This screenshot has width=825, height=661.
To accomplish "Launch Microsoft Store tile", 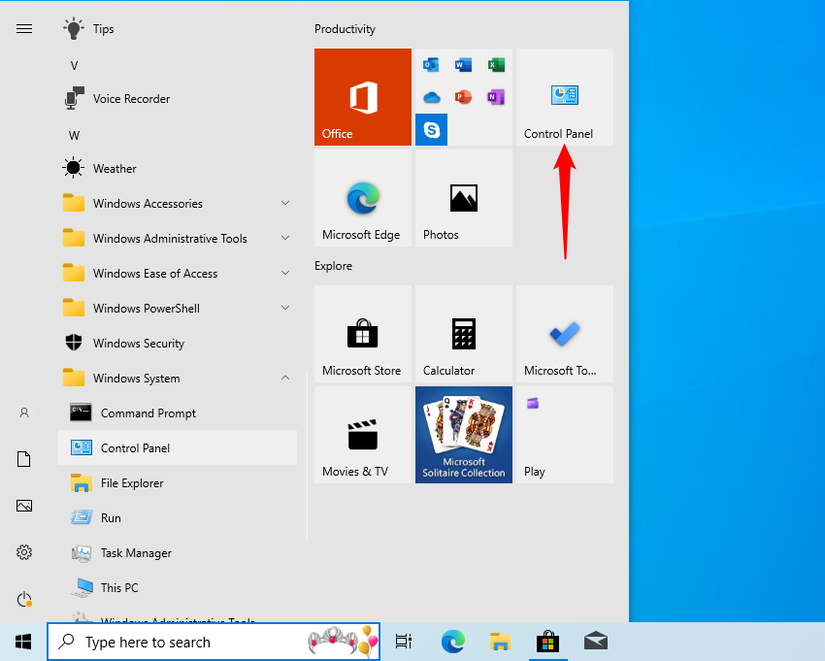I will coord(363,334).
